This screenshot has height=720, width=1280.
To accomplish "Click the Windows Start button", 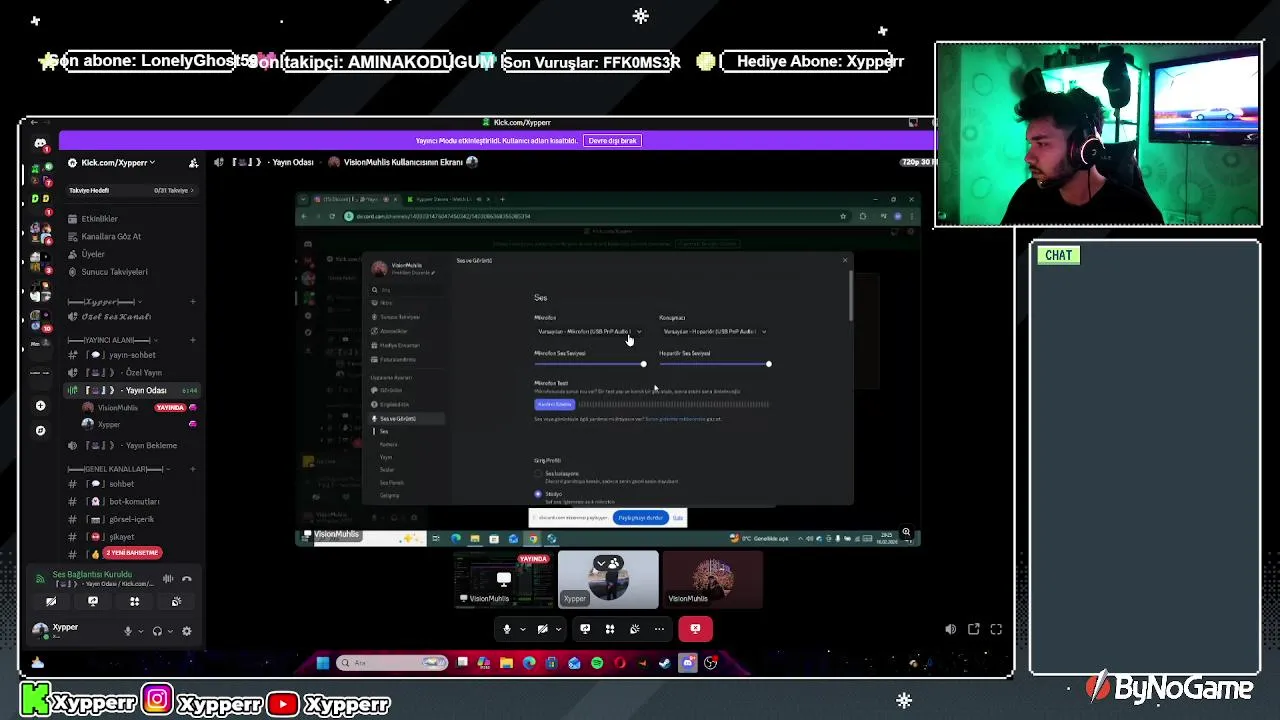I will (322, 662).
